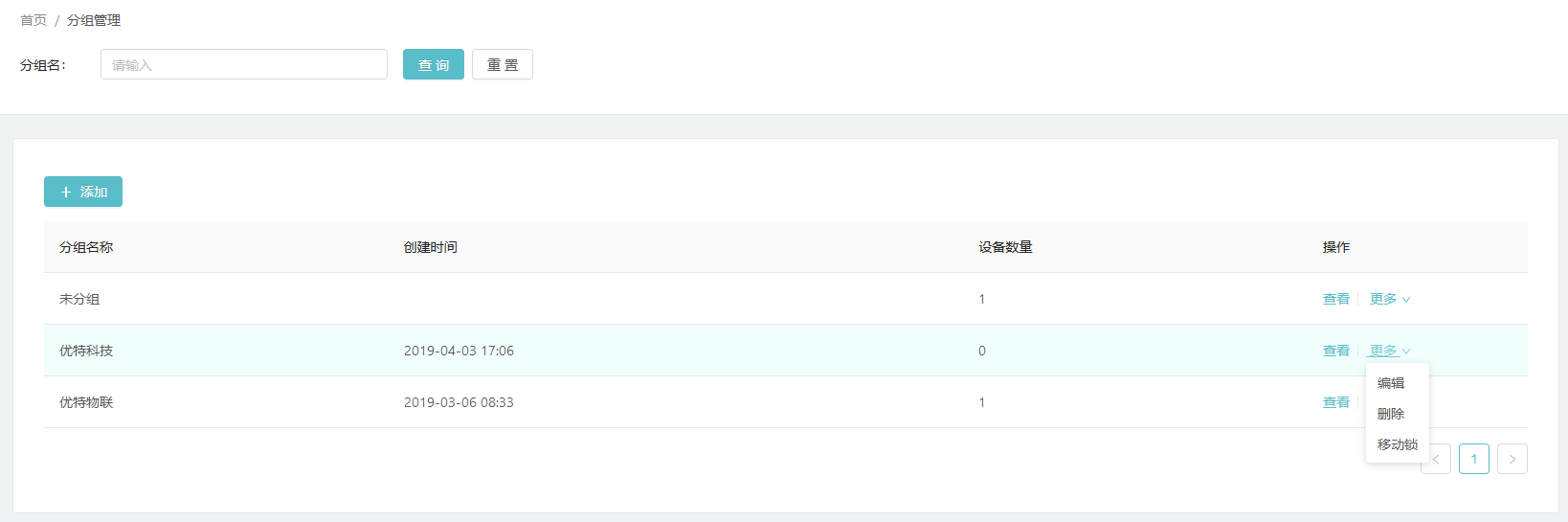Select 删除 from the dropdown menu

point(1391,414)
